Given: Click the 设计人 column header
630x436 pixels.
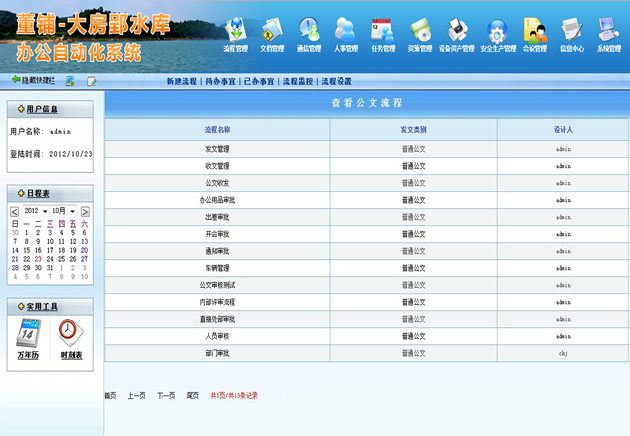Looking at the screenshot, I should point(563,130).
